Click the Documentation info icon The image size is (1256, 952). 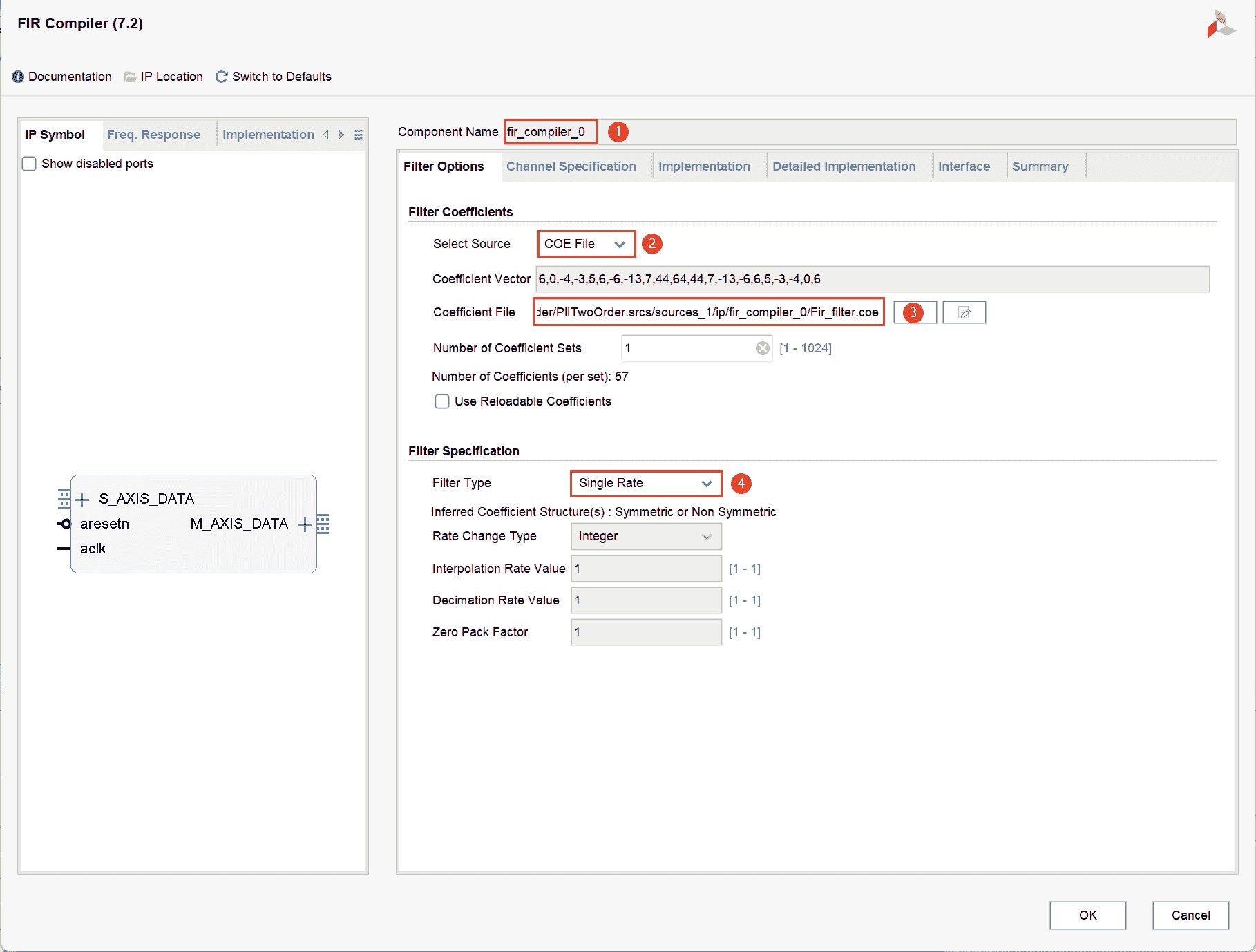pyautogui.click(x=18, y=77)
